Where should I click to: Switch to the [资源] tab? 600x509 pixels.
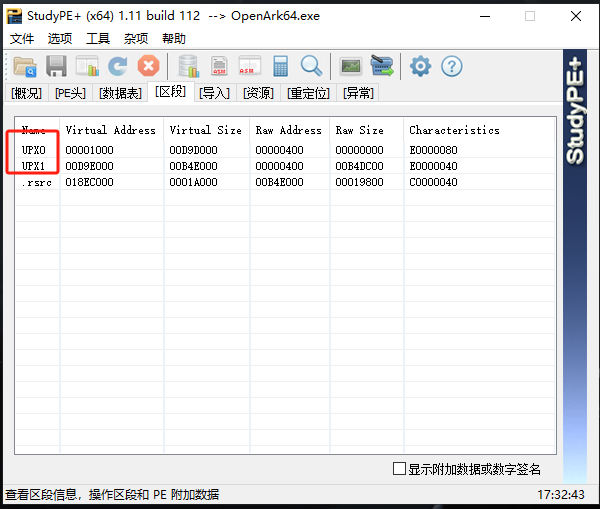(258, 93)
